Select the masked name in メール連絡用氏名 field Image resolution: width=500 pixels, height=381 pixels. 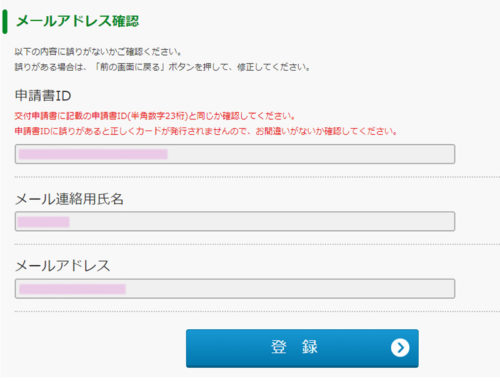tap(43, 222)
